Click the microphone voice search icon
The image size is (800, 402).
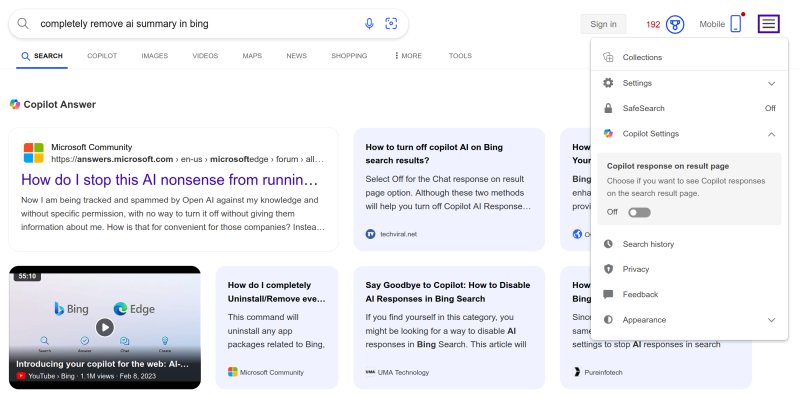point(369,23)
